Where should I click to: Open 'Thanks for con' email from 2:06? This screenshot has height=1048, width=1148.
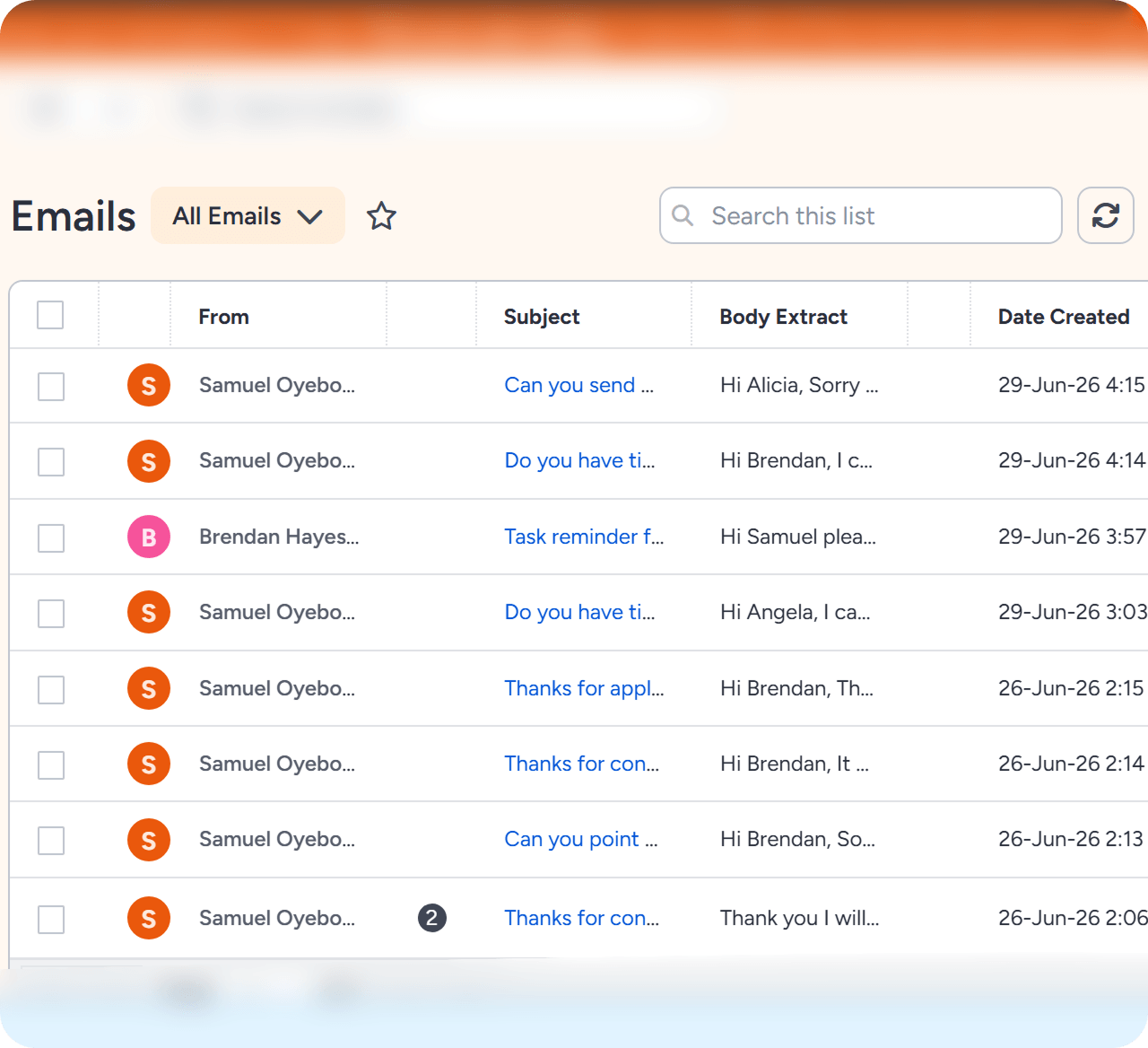pyautogui.click(x=581, y=918)
